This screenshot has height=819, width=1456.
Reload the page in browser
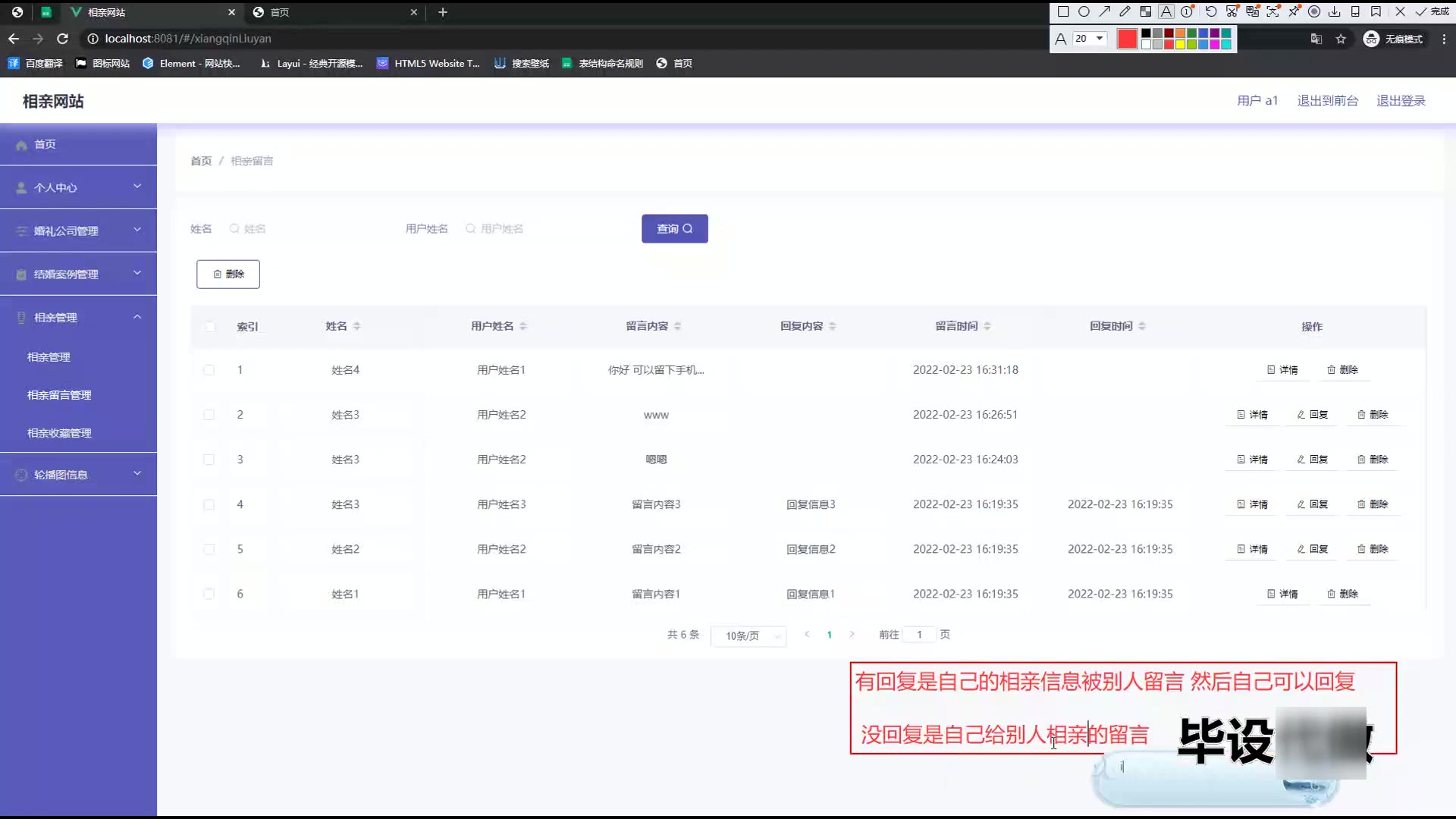pyautogui.click(x=63, y=39)
